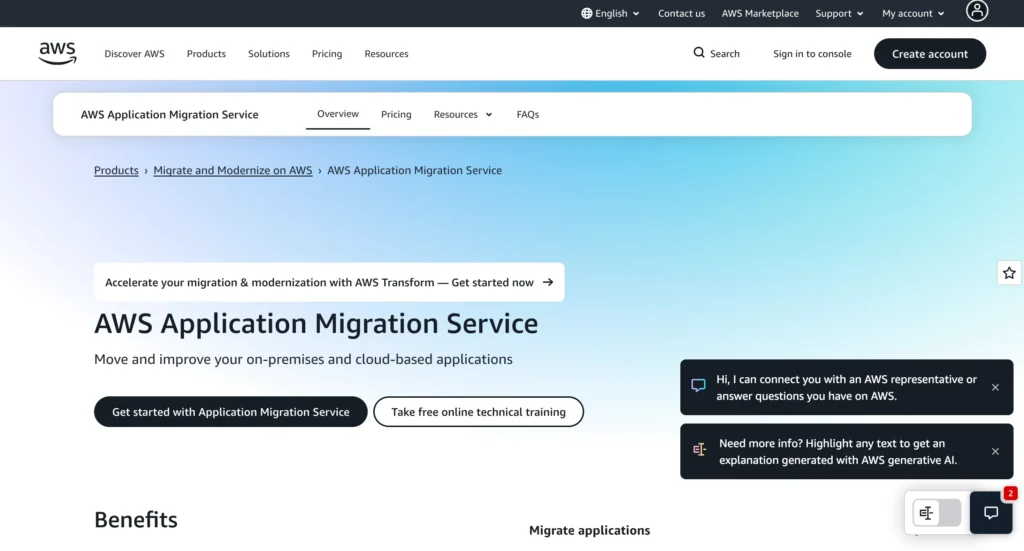Dismiss the generative AI explanation notification

(995, 451)
